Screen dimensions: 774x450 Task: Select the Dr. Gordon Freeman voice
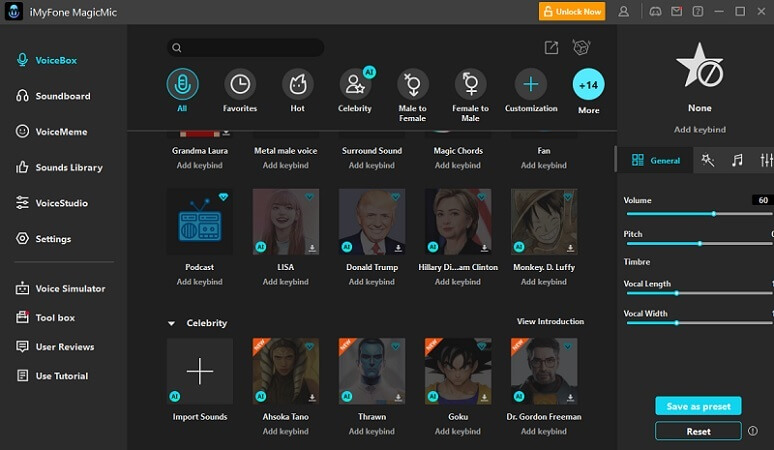click(544, 371)
